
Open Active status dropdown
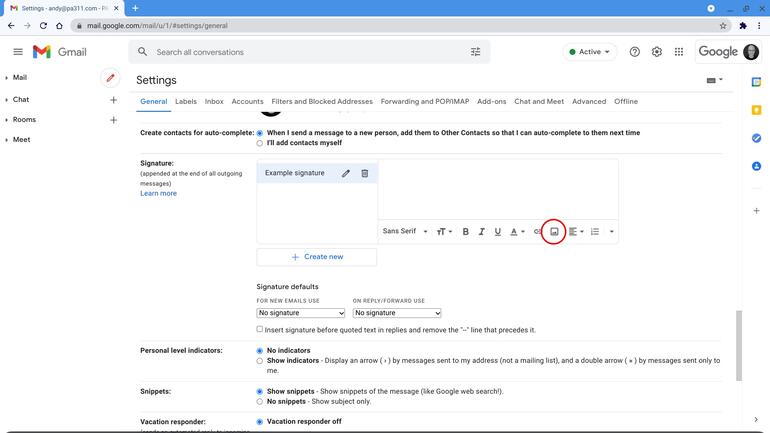point(589,52)
